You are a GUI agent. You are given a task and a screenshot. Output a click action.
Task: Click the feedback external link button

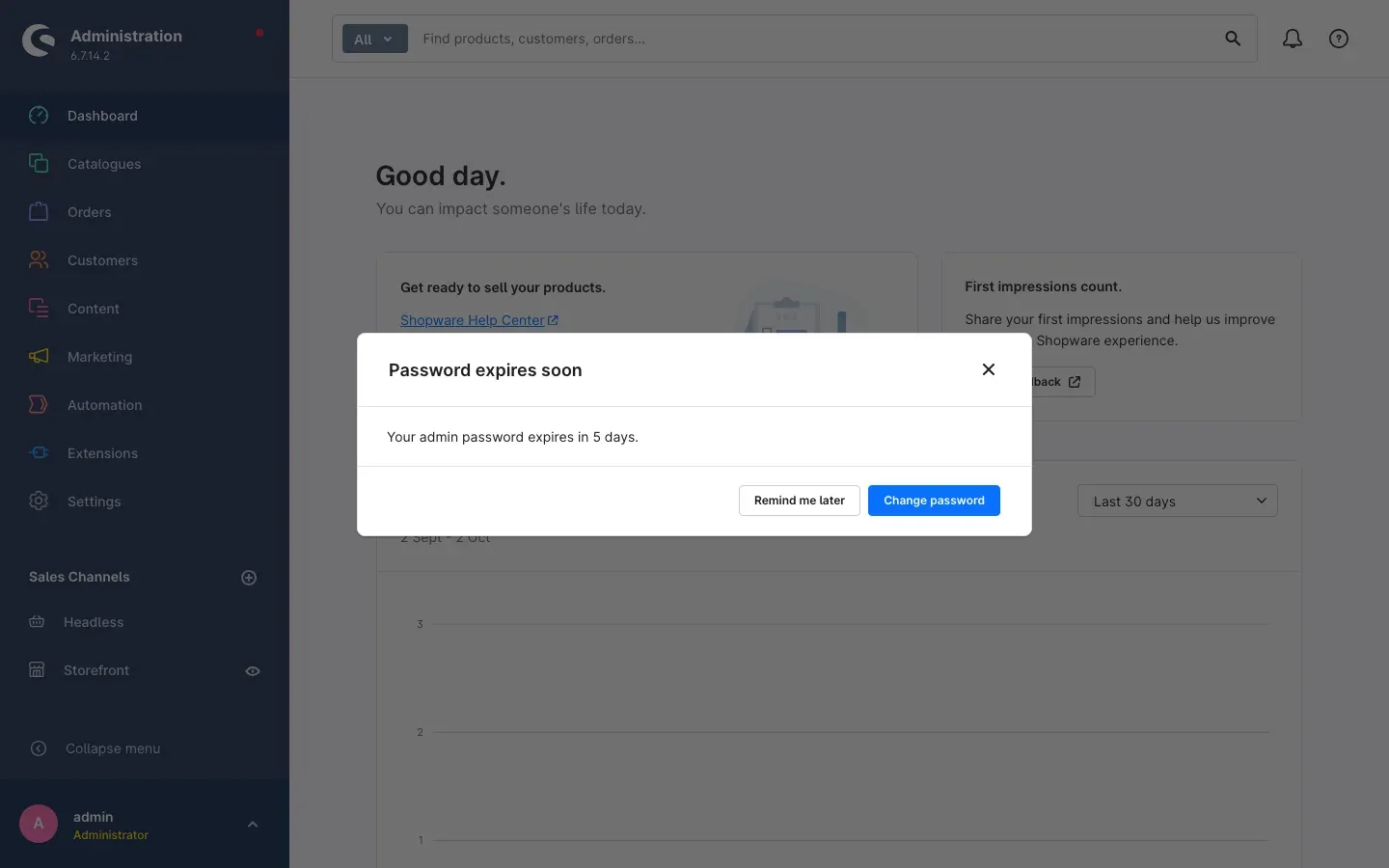pos(1063,382)
